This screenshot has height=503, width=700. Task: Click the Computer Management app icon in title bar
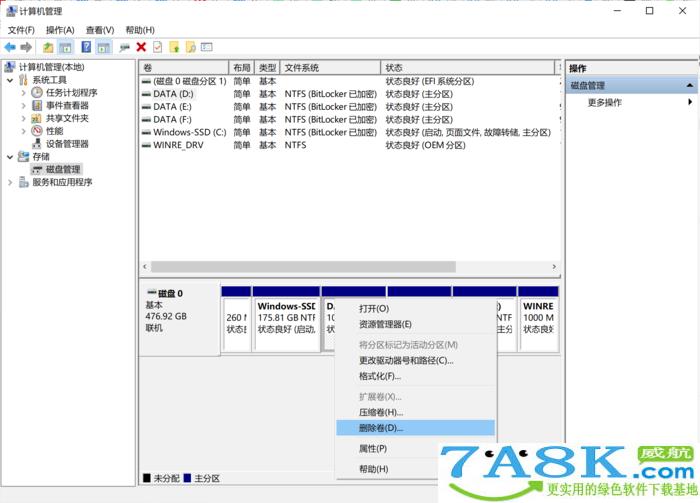coord(11,11)
